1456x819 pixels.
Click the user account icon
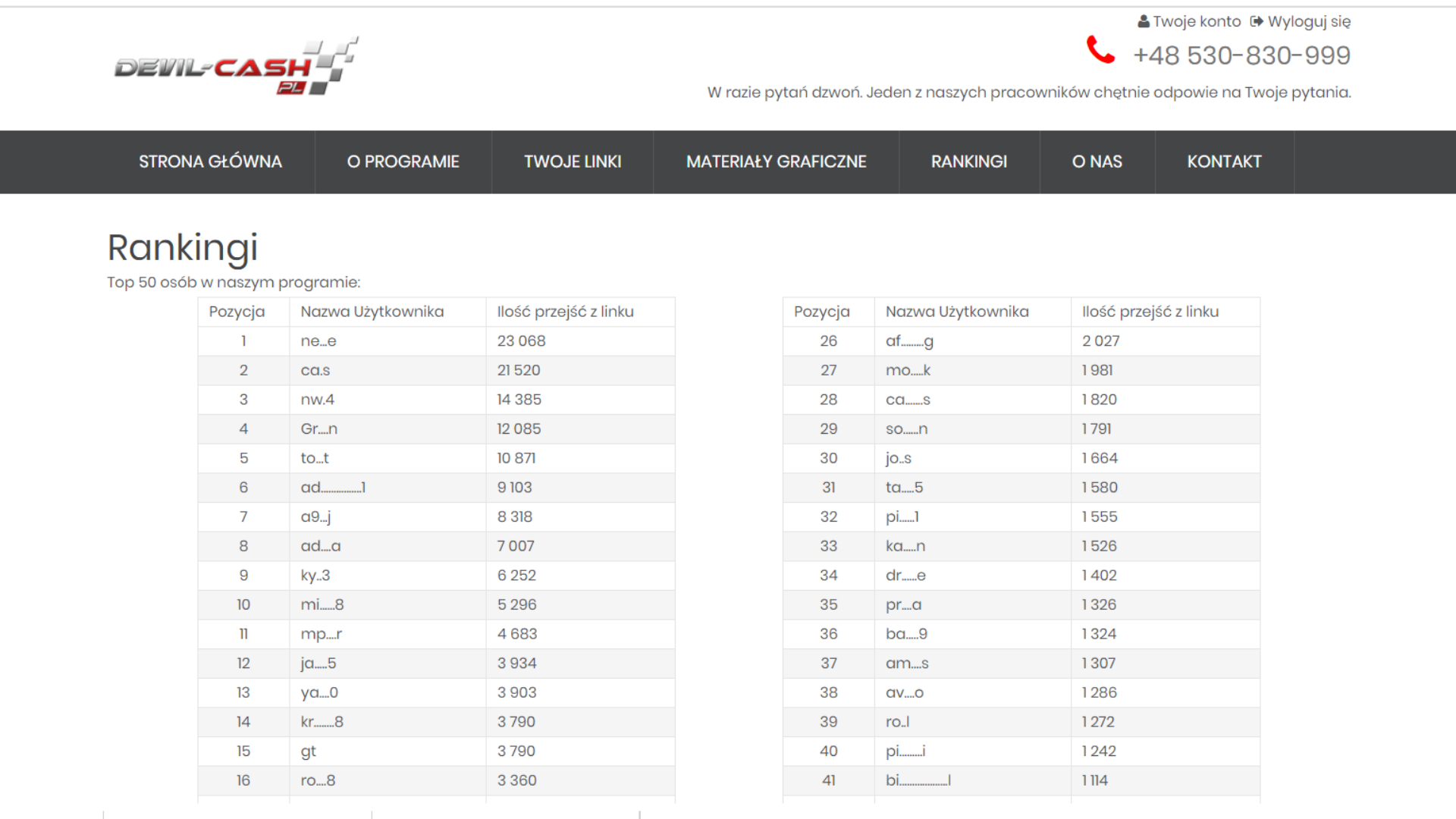click(x=1144, y=21)
